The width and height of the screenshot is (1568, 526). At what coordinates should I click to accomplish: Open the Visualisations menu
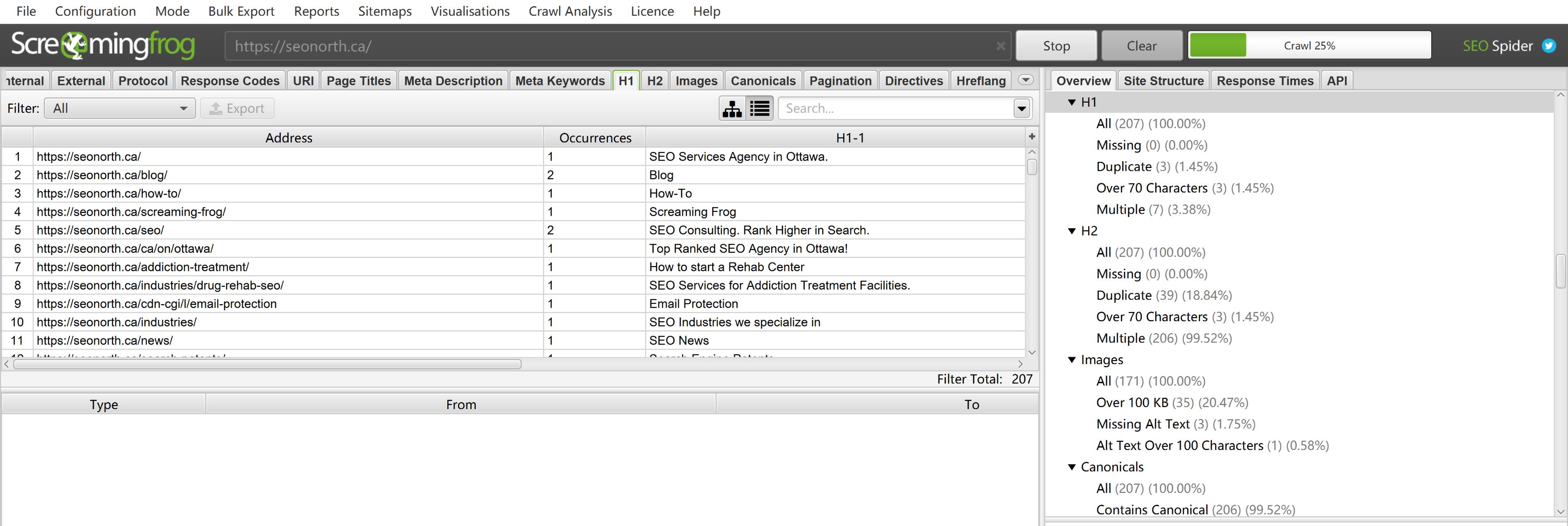tap(470, 11)
